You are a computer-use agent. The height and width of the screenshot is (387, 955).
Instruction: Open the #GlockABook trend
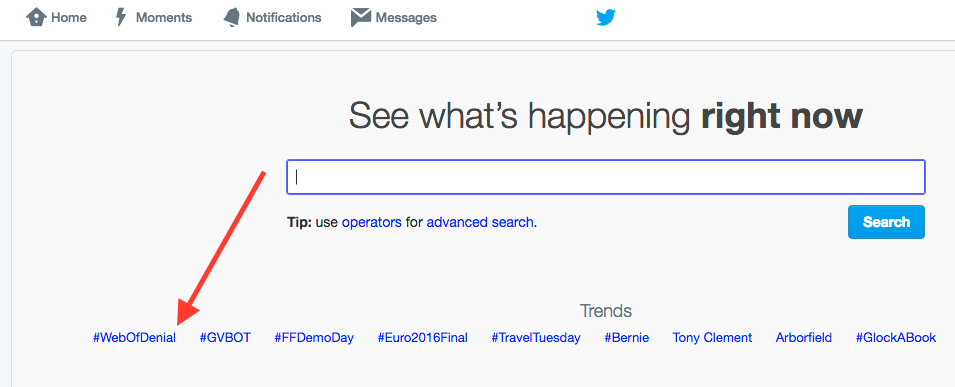coord(896,338)
